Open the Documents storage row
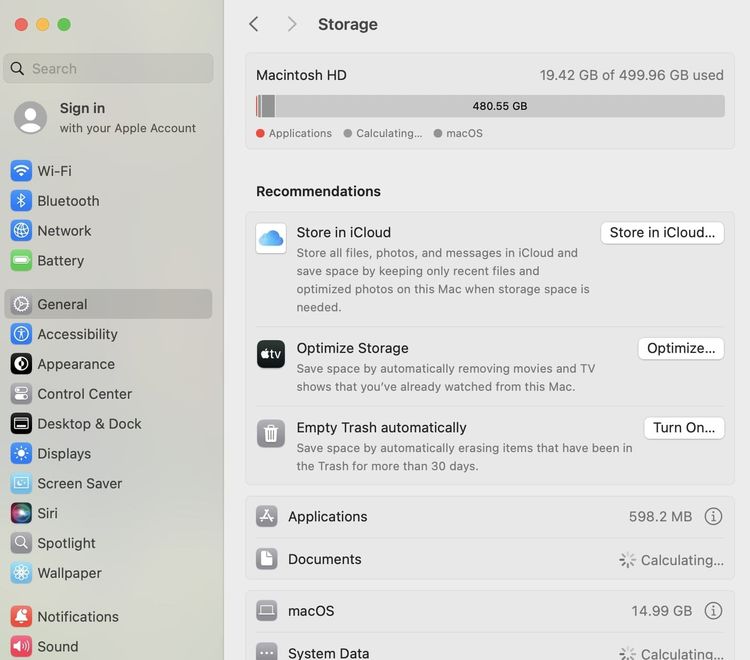Viewport: 750px width, 660px height. click(490, 559)
